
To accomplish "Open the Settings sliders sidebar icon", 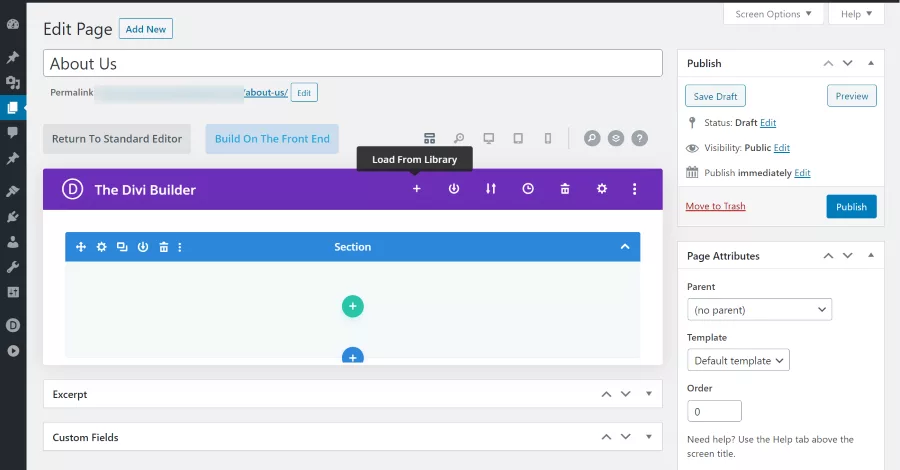I will tap(13, 292).
